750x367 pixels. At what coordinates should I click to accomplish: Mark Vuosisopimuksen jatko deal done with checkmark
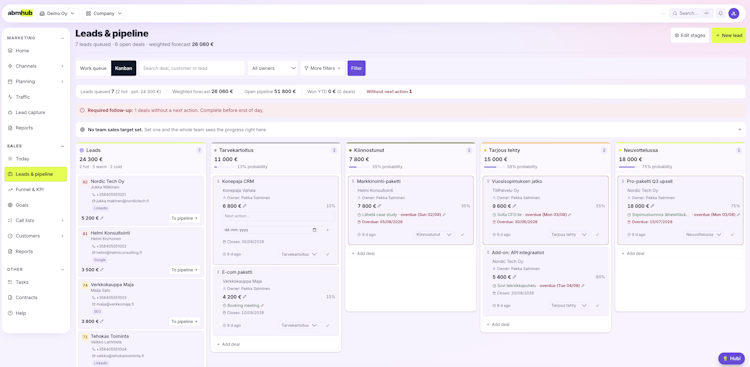(597, 235)
